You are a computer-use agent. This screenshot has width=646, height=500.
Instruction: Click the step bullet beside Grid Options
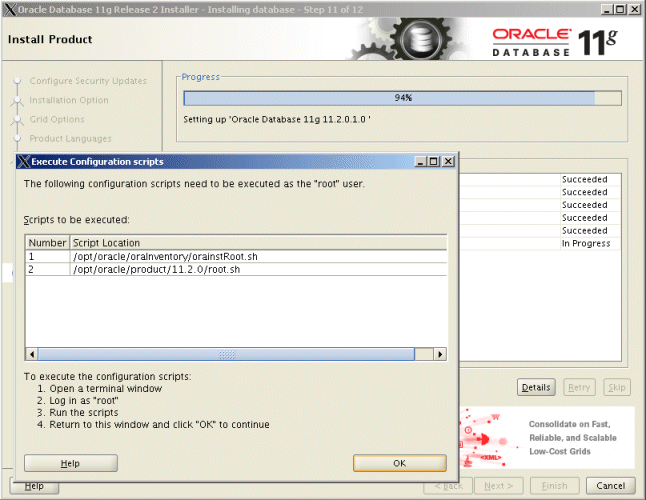pos(17,119)
